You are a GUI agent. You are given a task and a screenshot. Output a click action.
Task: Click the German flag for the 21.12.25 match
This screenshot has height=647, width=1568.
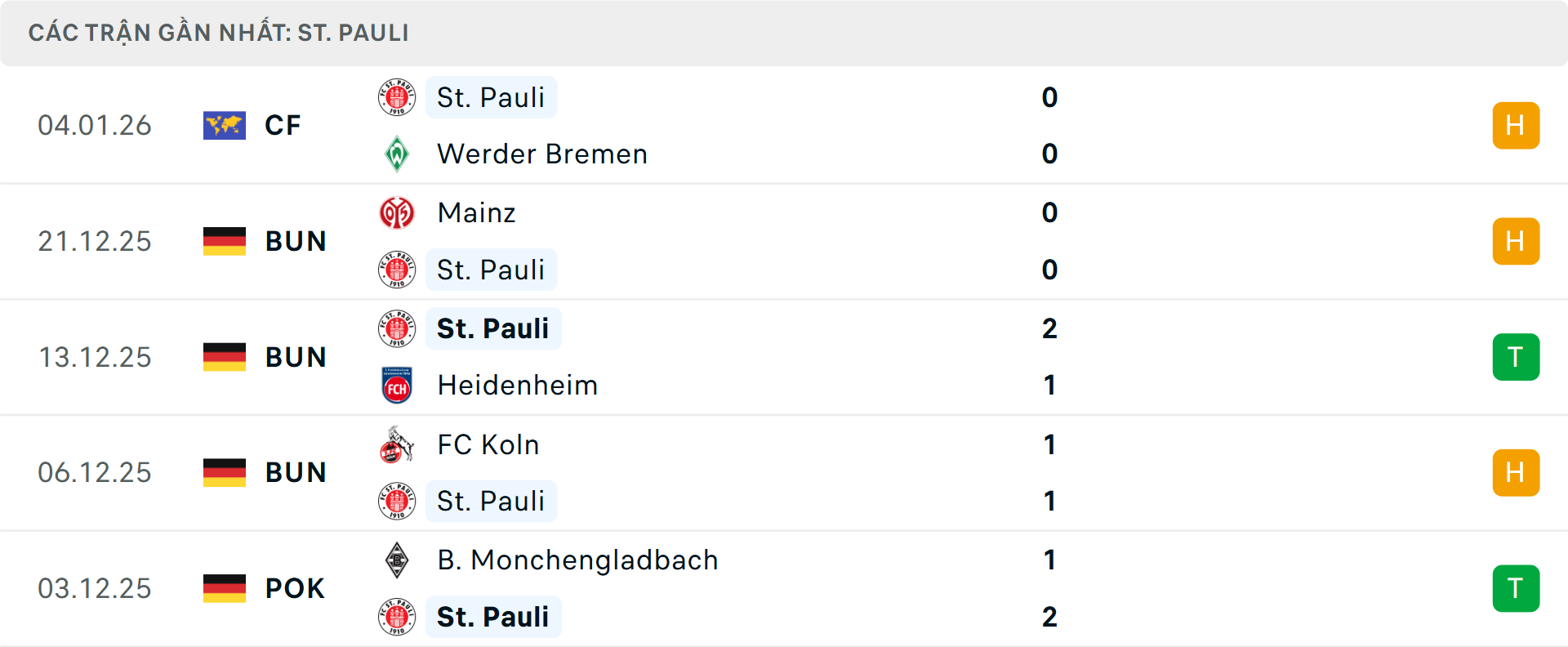(224, 241)
